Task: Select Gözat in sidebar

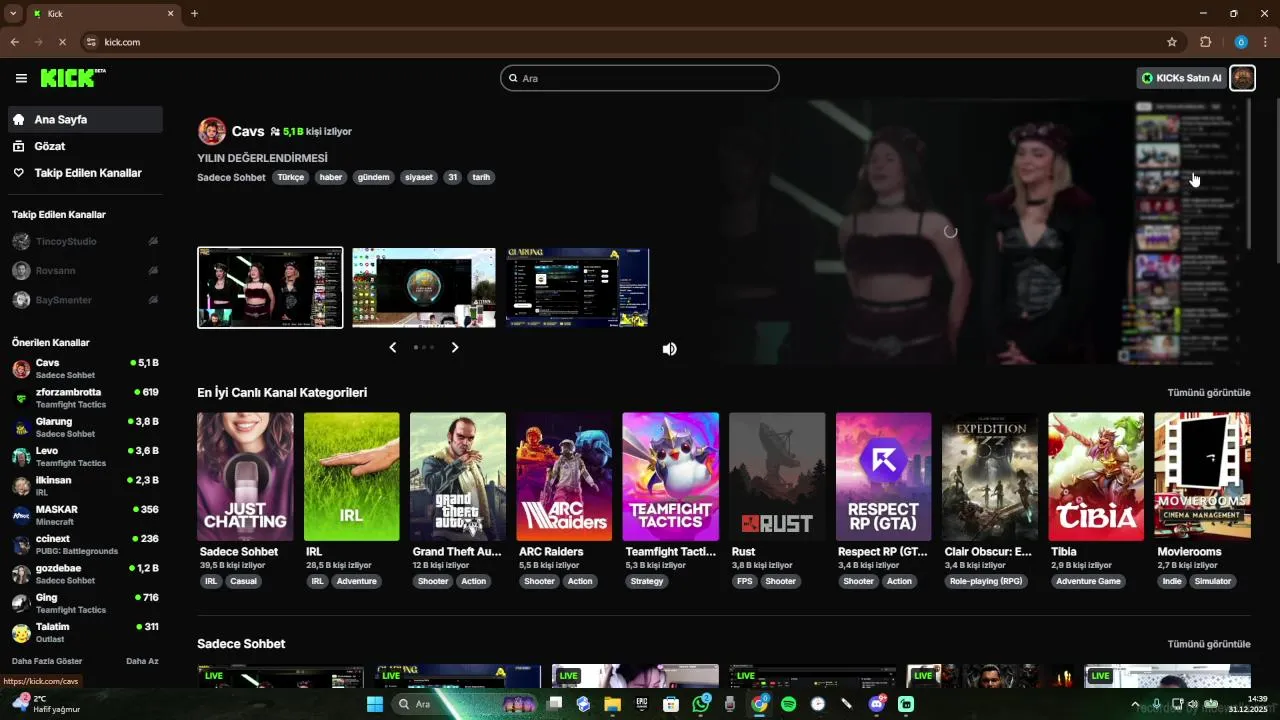Action: [x=85, y=146]
